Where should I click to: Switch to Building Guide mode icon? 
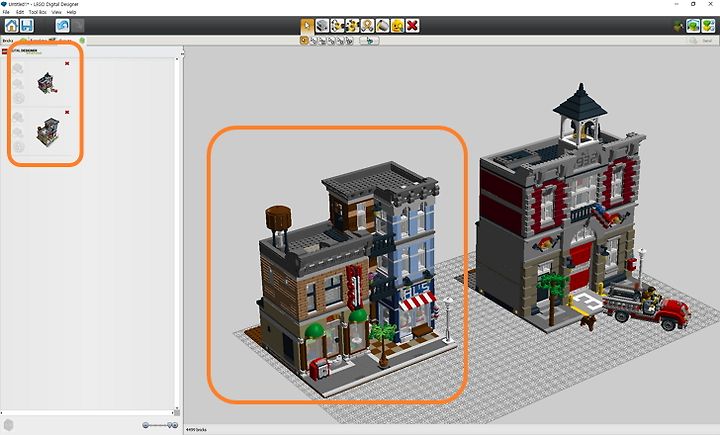[x=709, y=26]
